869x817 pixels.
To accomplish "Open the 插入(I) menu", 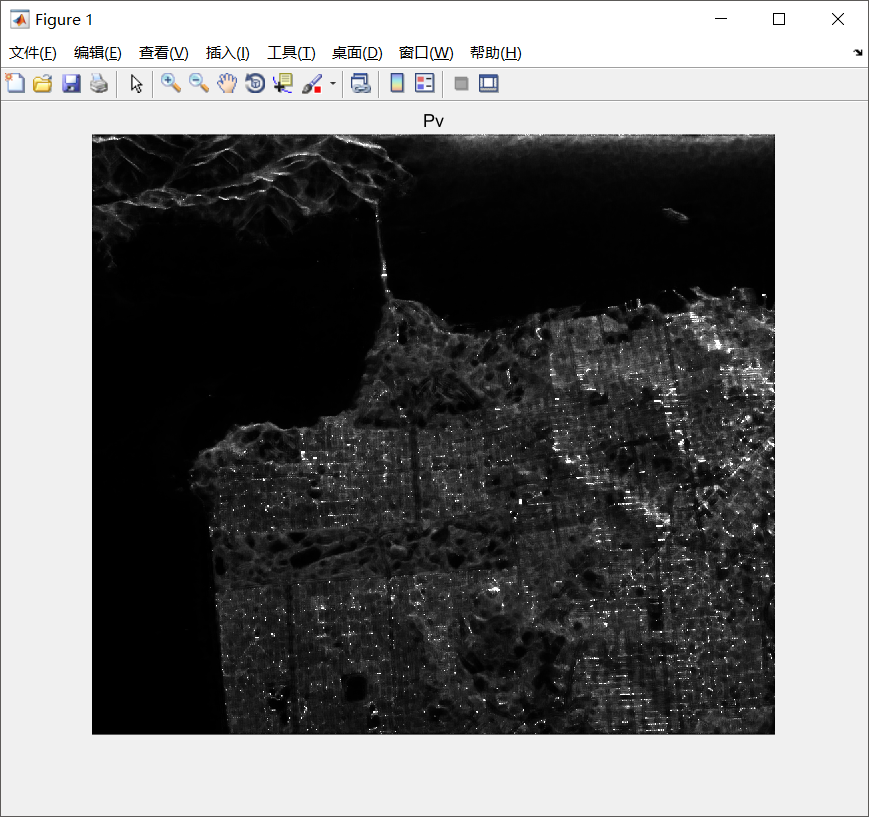I will coord(227,53).
